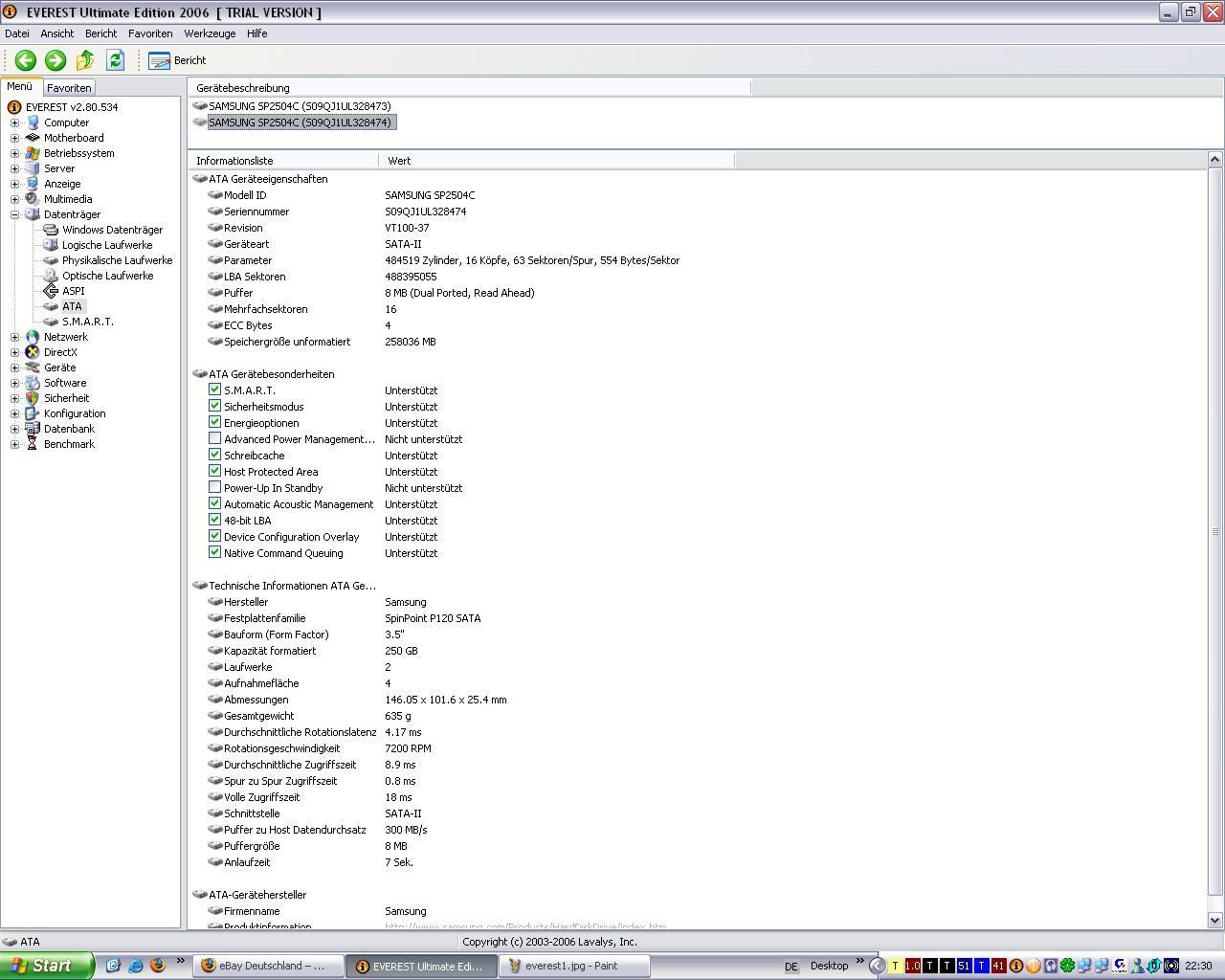Open the Werkzeuge menu

click(210, 33)
